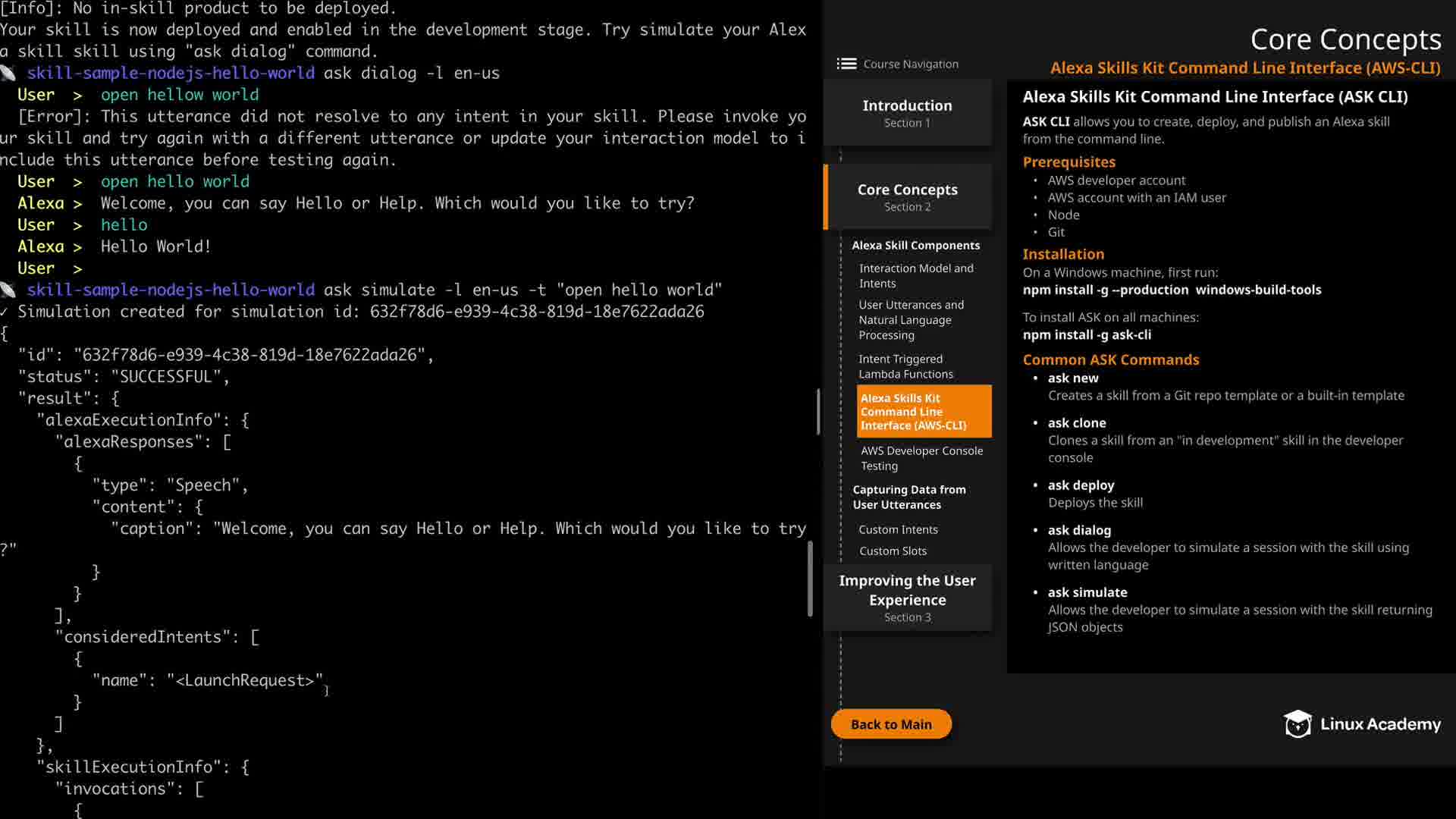Open User Utterances and Natural Language Processing
The width and height of the screenshot is (1456, 819).
[911, 320]
